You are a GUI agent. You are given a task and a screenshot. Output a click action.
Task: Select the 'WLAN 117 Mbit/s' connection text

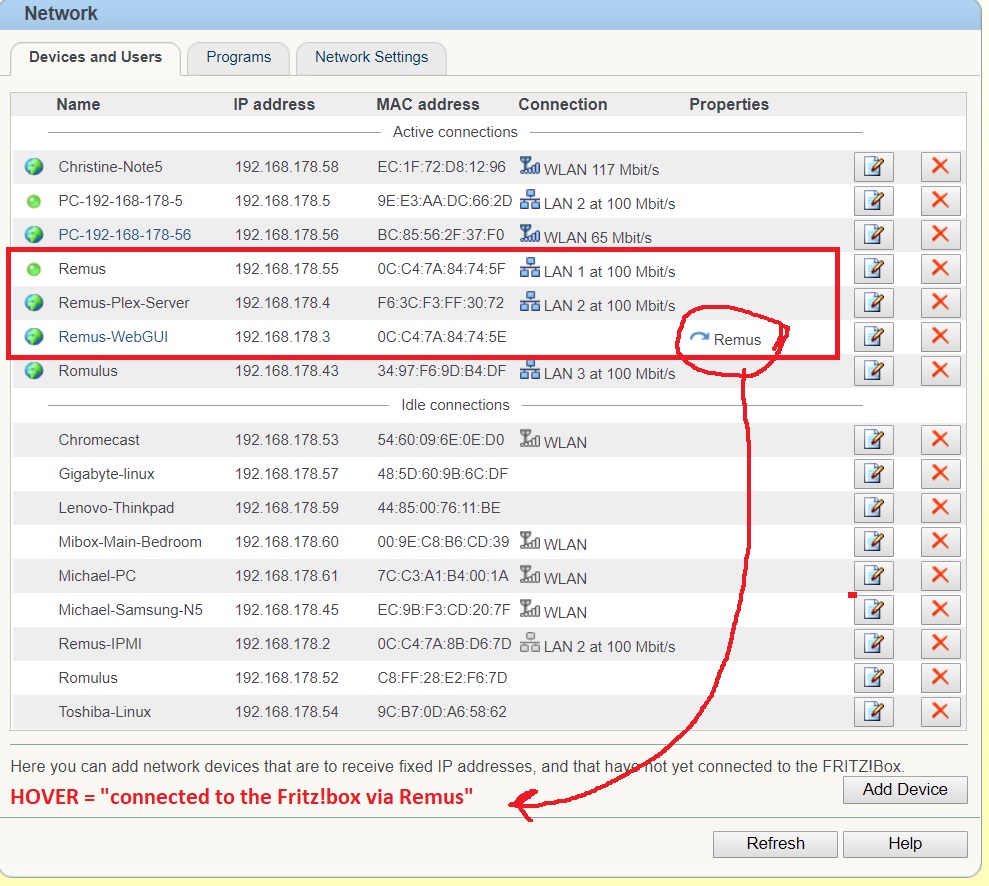coord(601,170)
